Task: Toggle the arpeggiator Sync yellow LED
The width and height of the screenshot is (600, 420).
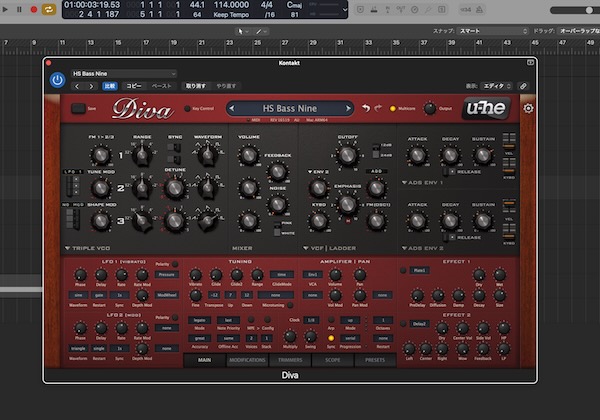Action: 331,338
